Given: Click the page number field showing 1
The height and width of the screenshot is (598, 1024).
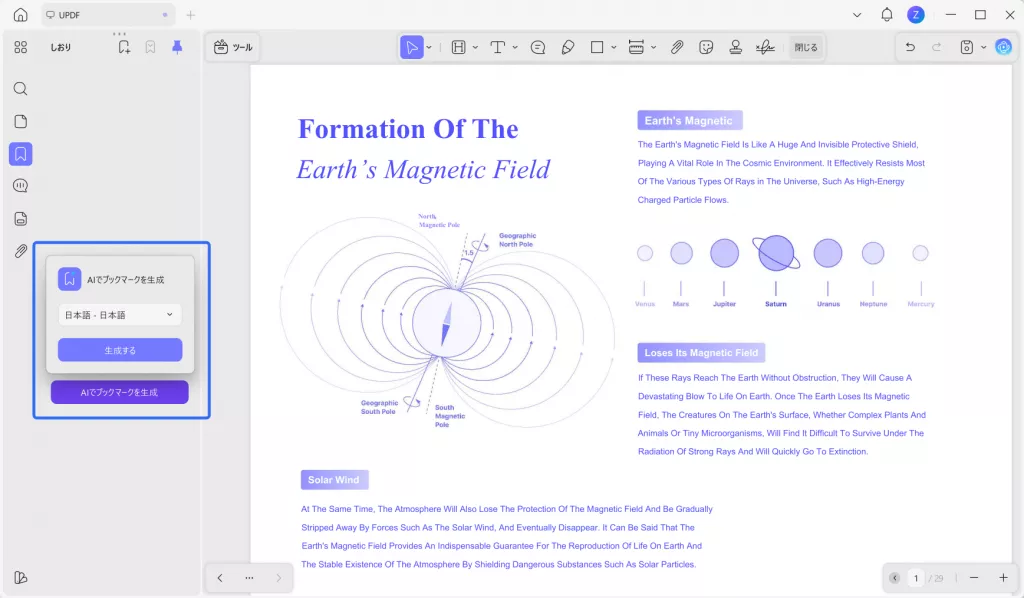Looking at the screenshot, I should (x=916, y=578).
